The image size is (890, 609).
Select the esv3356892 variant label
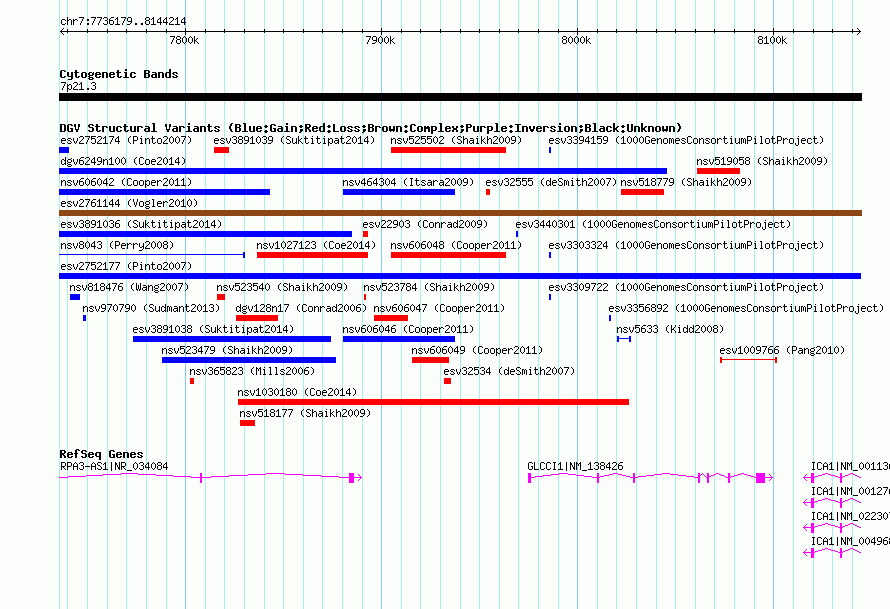pos(746,308)
